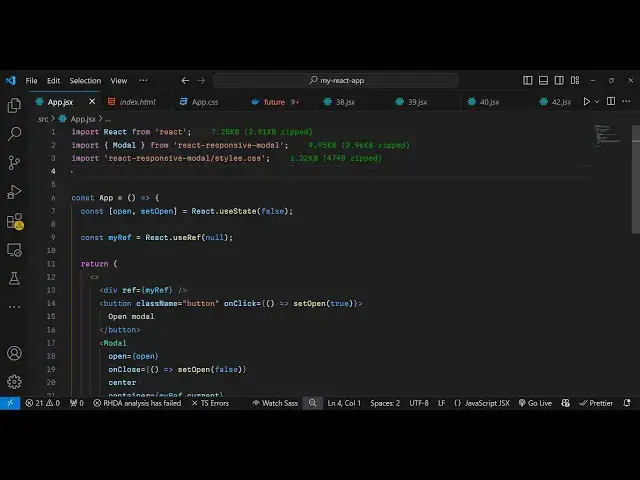Screen dimensions: 640x480
Task: Toggle bottom panel layout icon
Action: (543, 80)
